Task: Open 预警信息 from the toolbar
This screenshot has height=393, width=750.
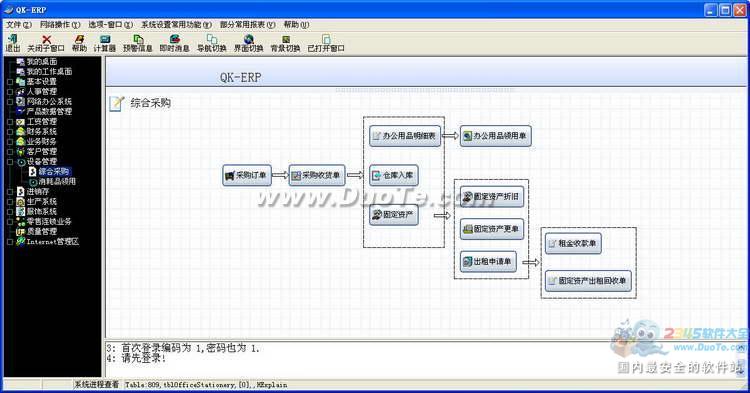Action: pos(138,43)
